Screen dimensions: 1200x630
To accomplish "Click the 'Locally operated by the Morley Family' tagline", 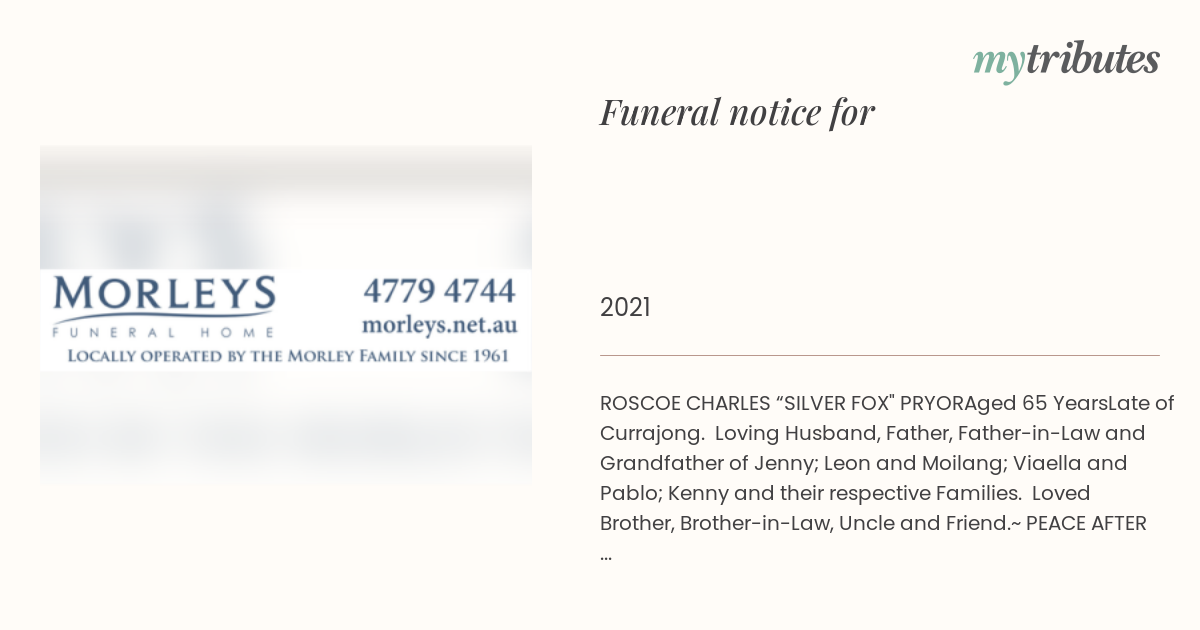I will coord(287,356).
